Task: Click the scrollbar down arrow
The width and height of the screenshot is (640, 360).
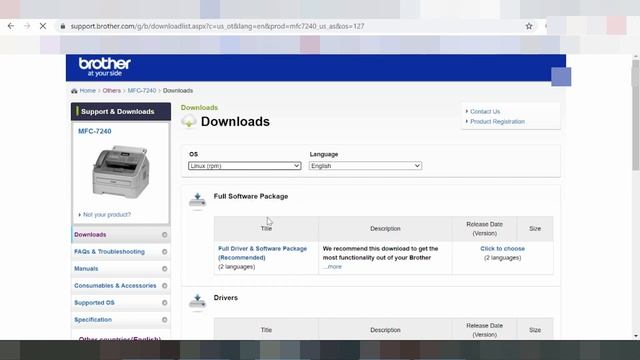Action: click(636, 336)
